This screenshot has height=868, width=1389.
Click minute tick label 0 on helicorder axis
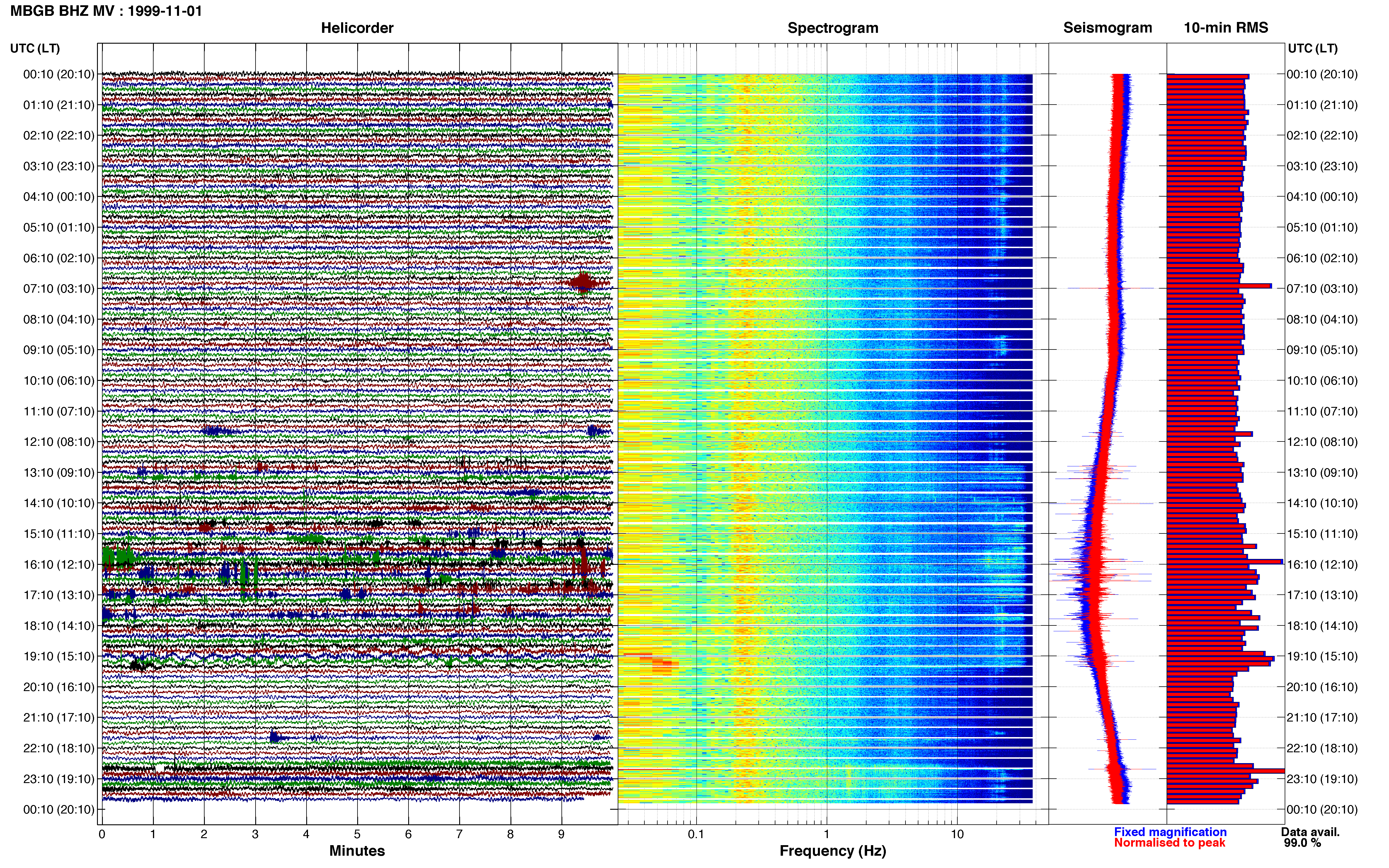point(102,834)
